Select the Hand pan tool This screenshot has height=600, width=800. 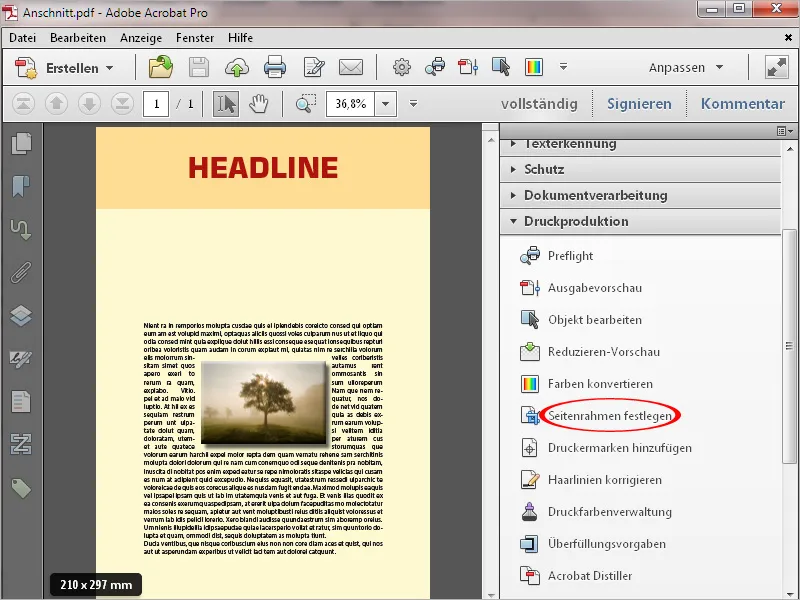[259, 104]
